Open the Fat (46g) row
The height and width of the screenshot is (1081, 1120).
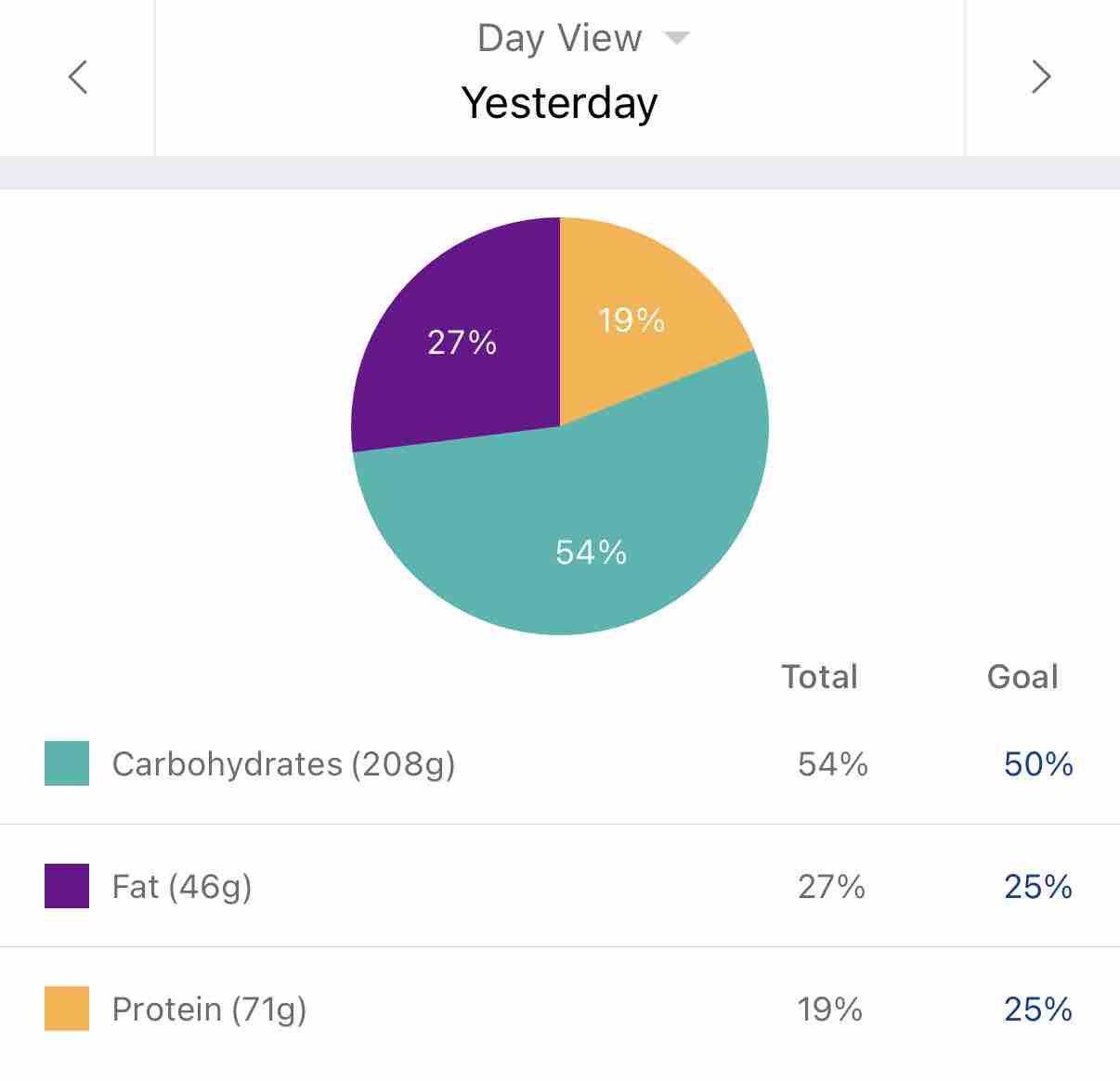pos(560,886)
